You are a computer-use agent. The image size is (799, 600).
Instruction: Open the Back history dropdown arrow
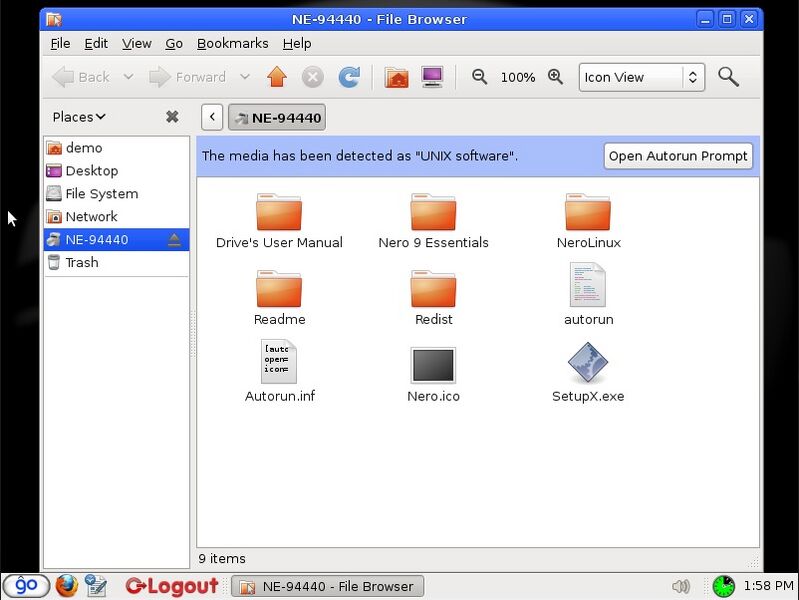pos(128,77)
